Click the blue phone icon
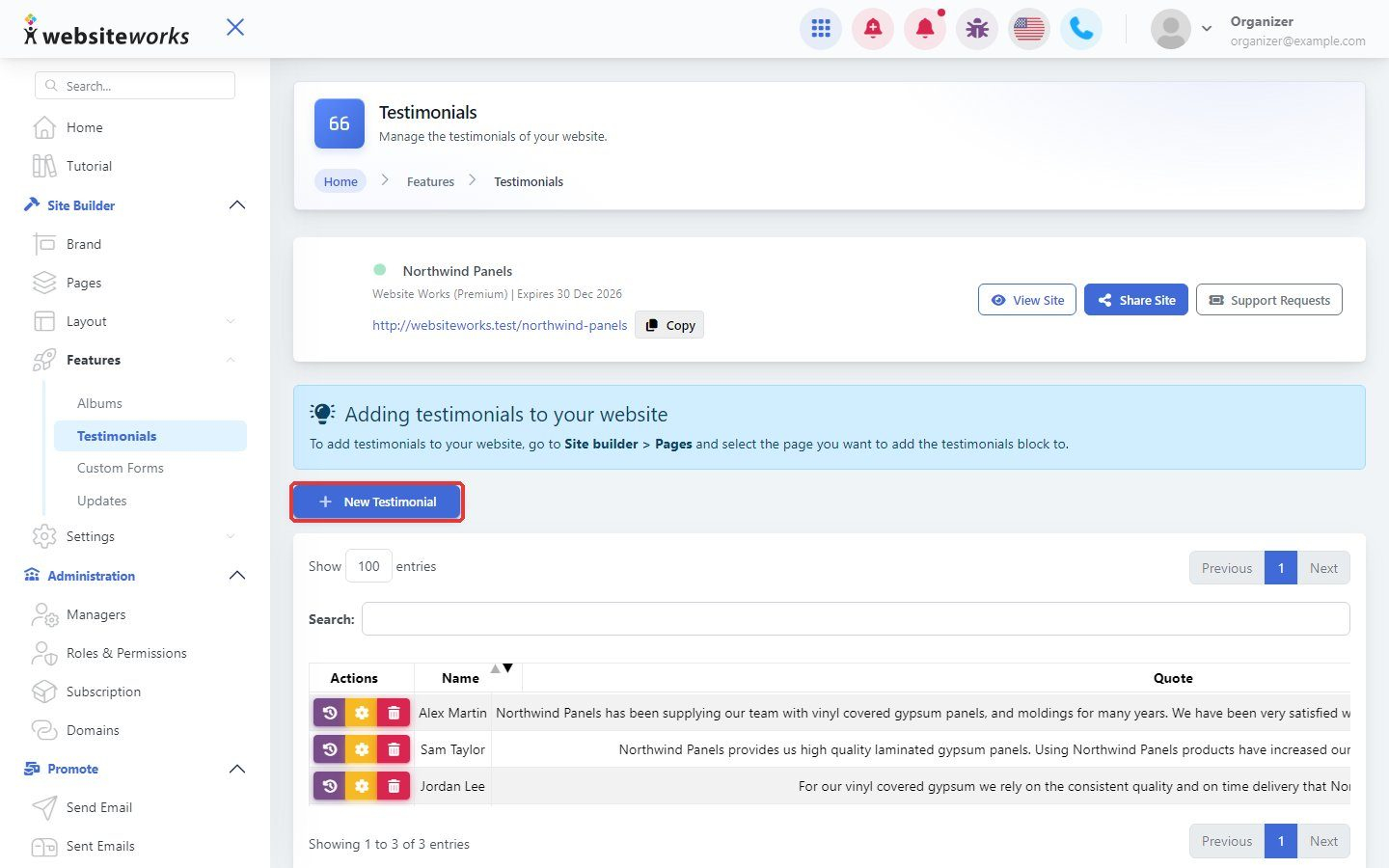The height and width of the screenshot is (868, 1389). coord(1081,29)
